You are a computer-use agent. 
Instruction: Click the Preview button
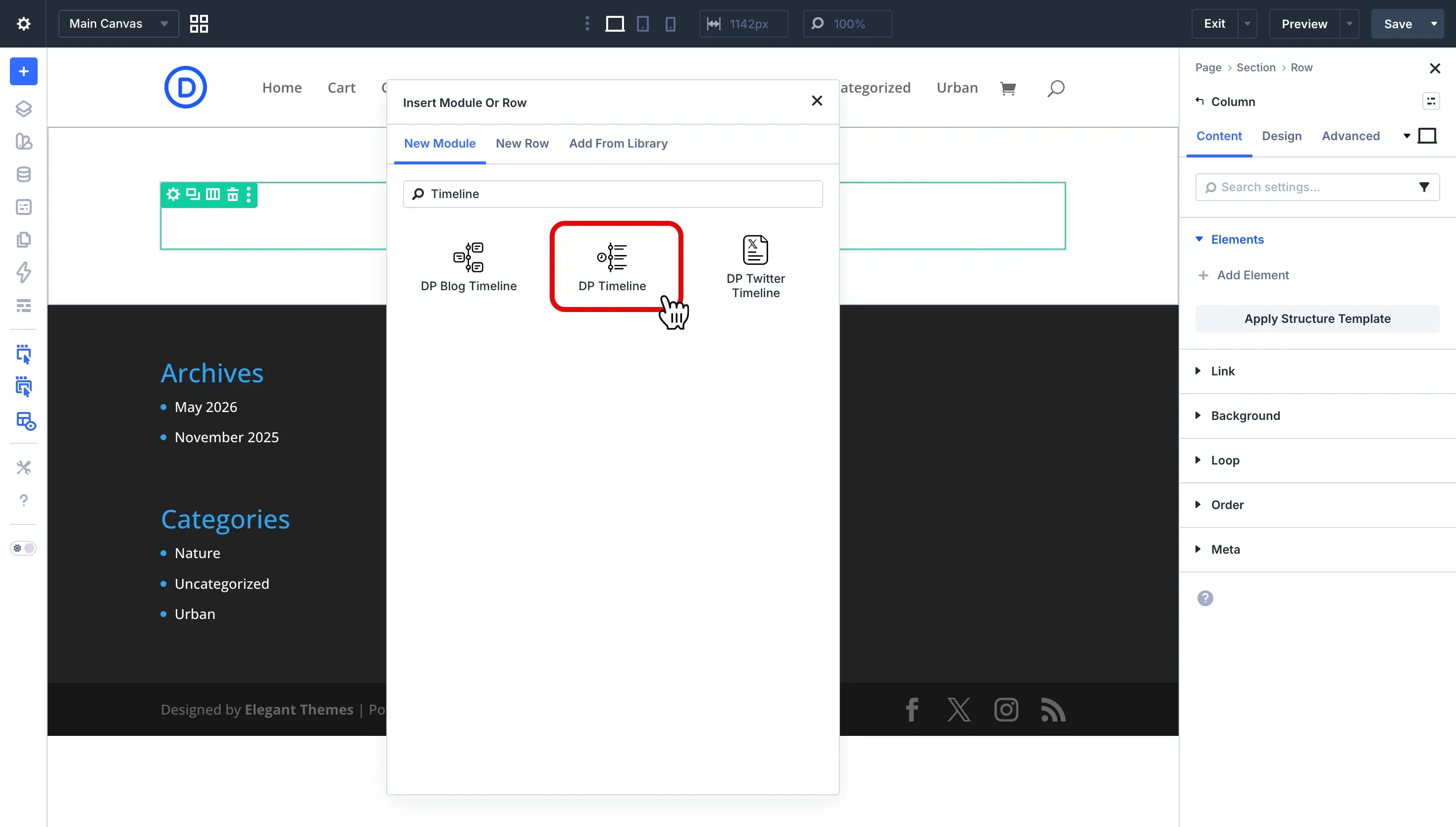coord(1304,24)
